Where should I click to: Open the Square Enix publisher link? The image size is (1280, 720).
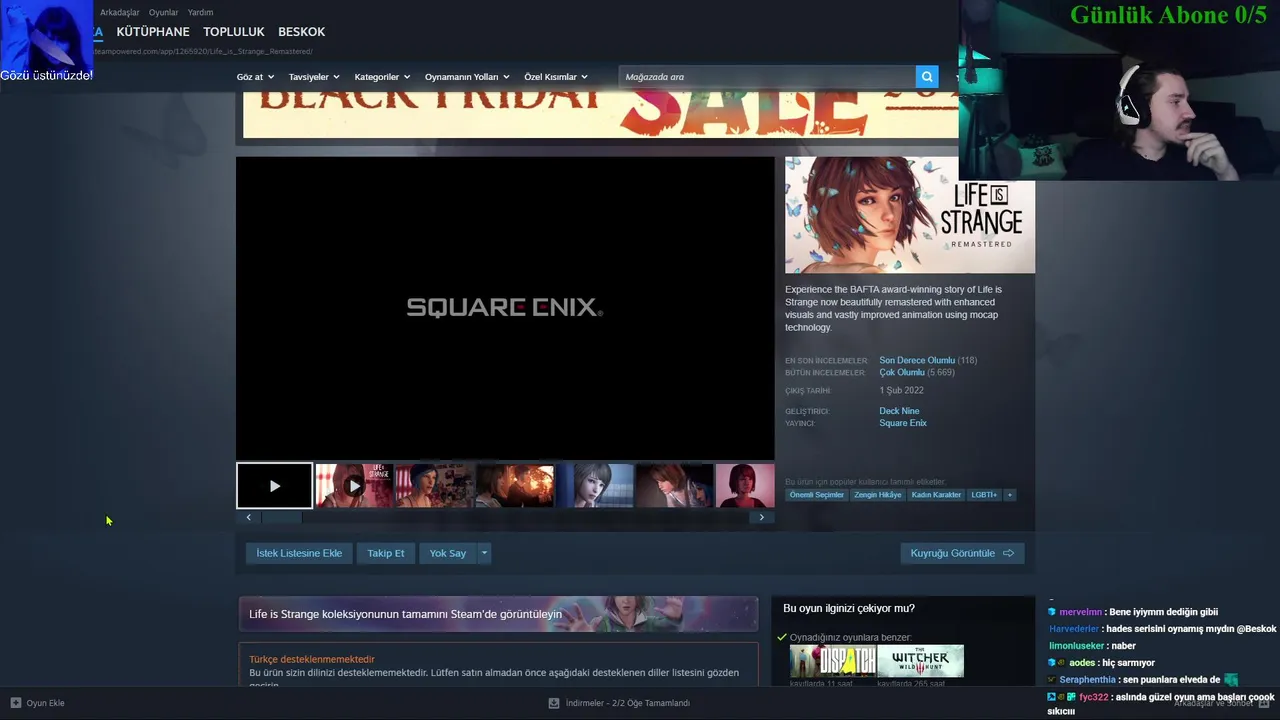point(903,423)
